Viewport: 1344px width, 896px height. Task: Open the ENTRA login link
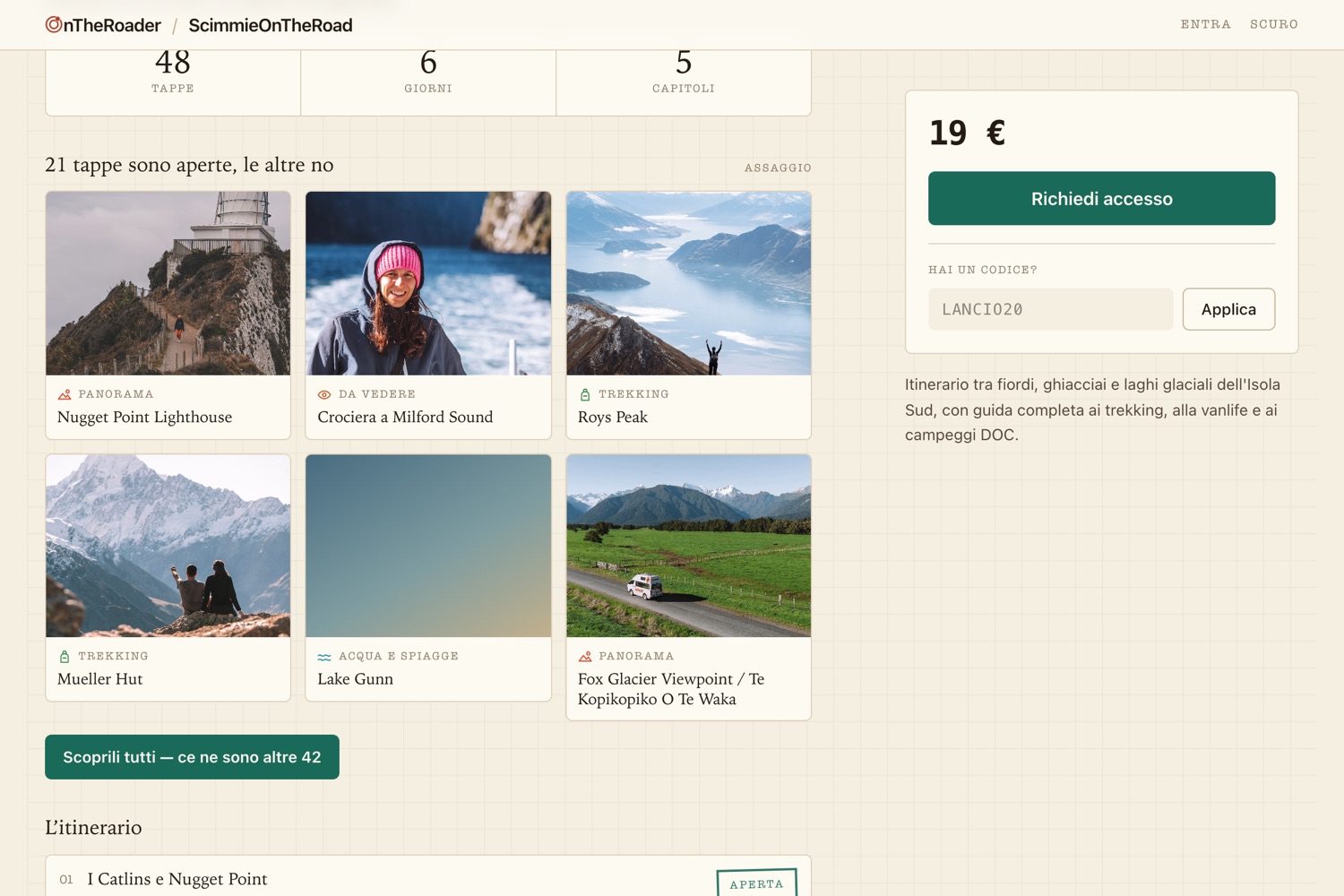pos(1205,24)
